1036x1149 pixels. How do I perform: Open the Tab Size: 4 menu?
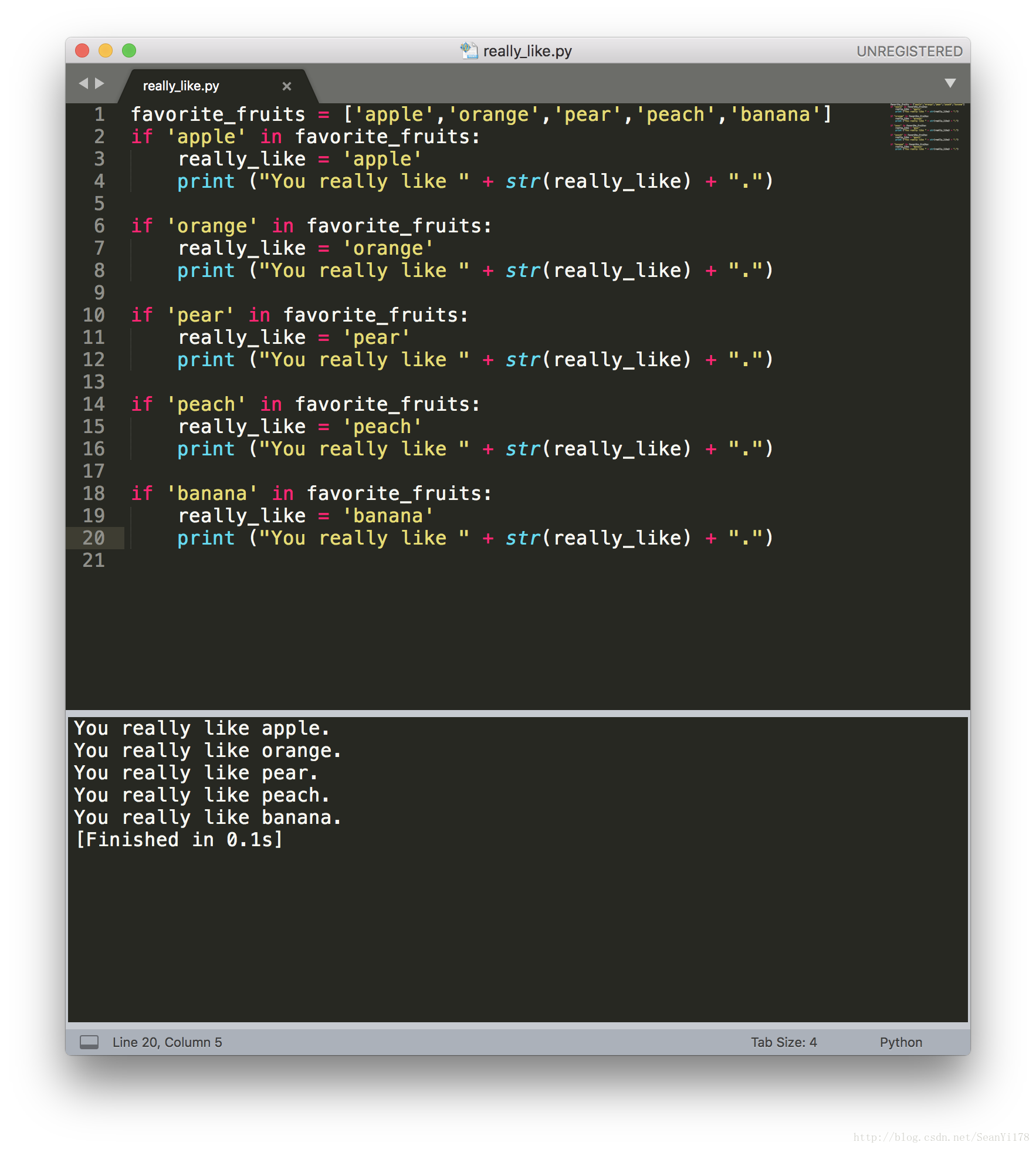point(784,1042)
